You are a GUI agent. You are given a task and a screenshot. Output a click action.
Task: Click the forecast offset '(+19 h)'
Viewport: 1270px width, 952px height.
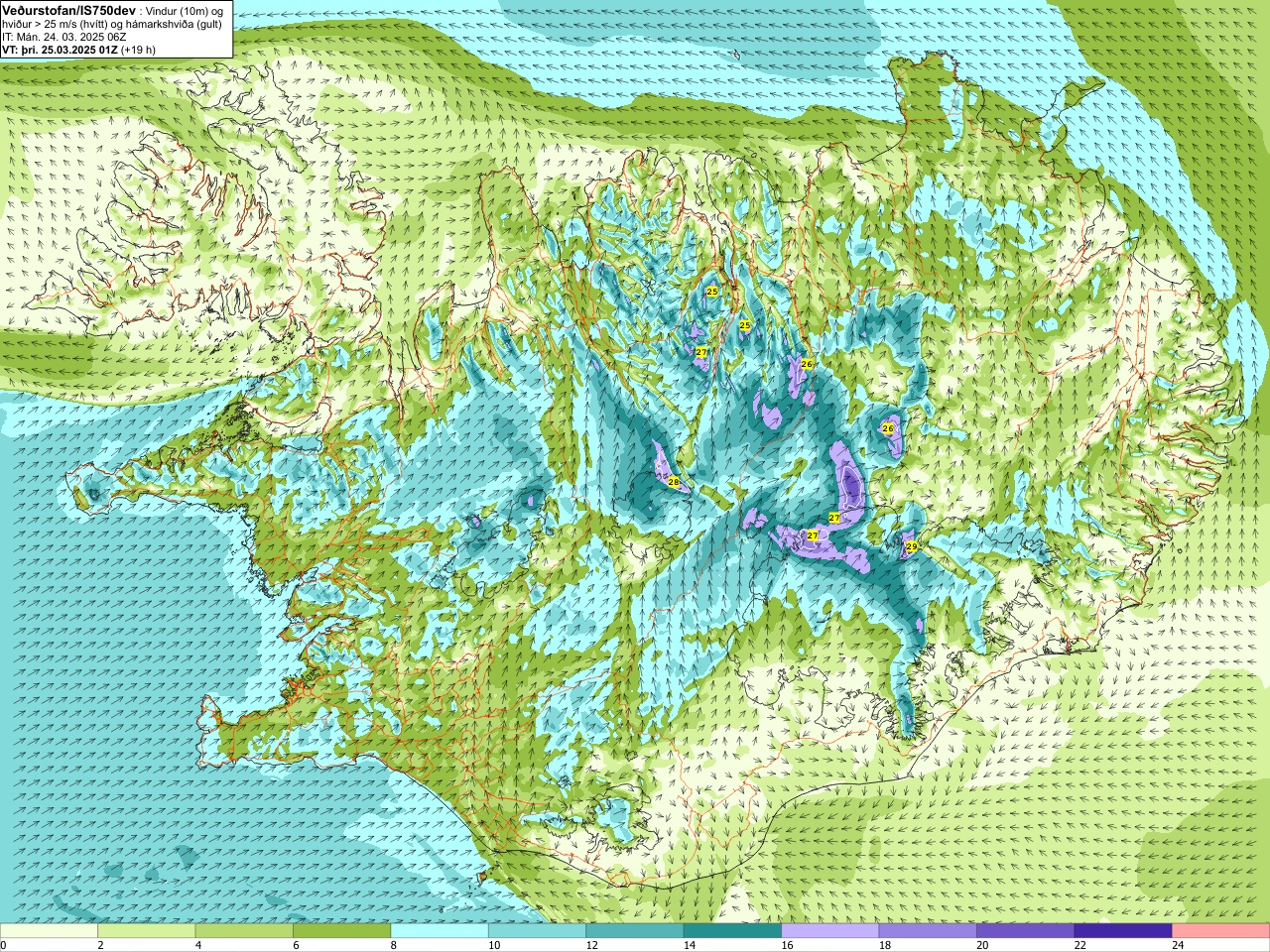[x=139, y=49]
